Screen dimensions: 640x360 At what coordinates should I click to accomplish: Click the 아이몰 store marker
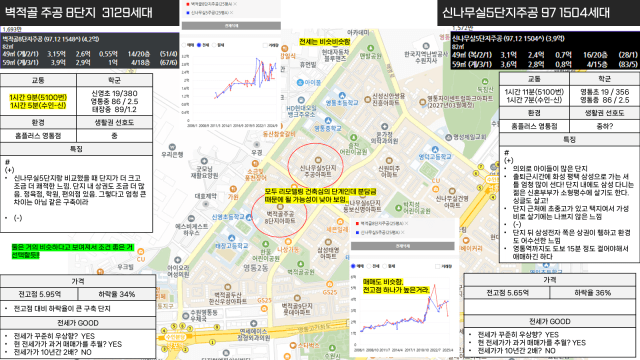(x=300, y=82)
